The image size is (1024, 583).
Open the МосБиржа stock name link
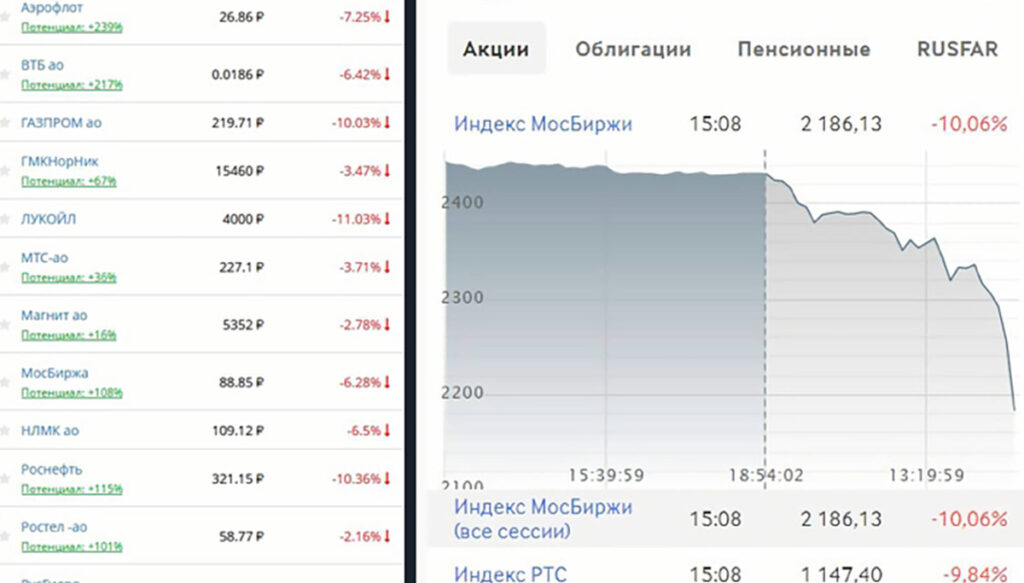54,373
